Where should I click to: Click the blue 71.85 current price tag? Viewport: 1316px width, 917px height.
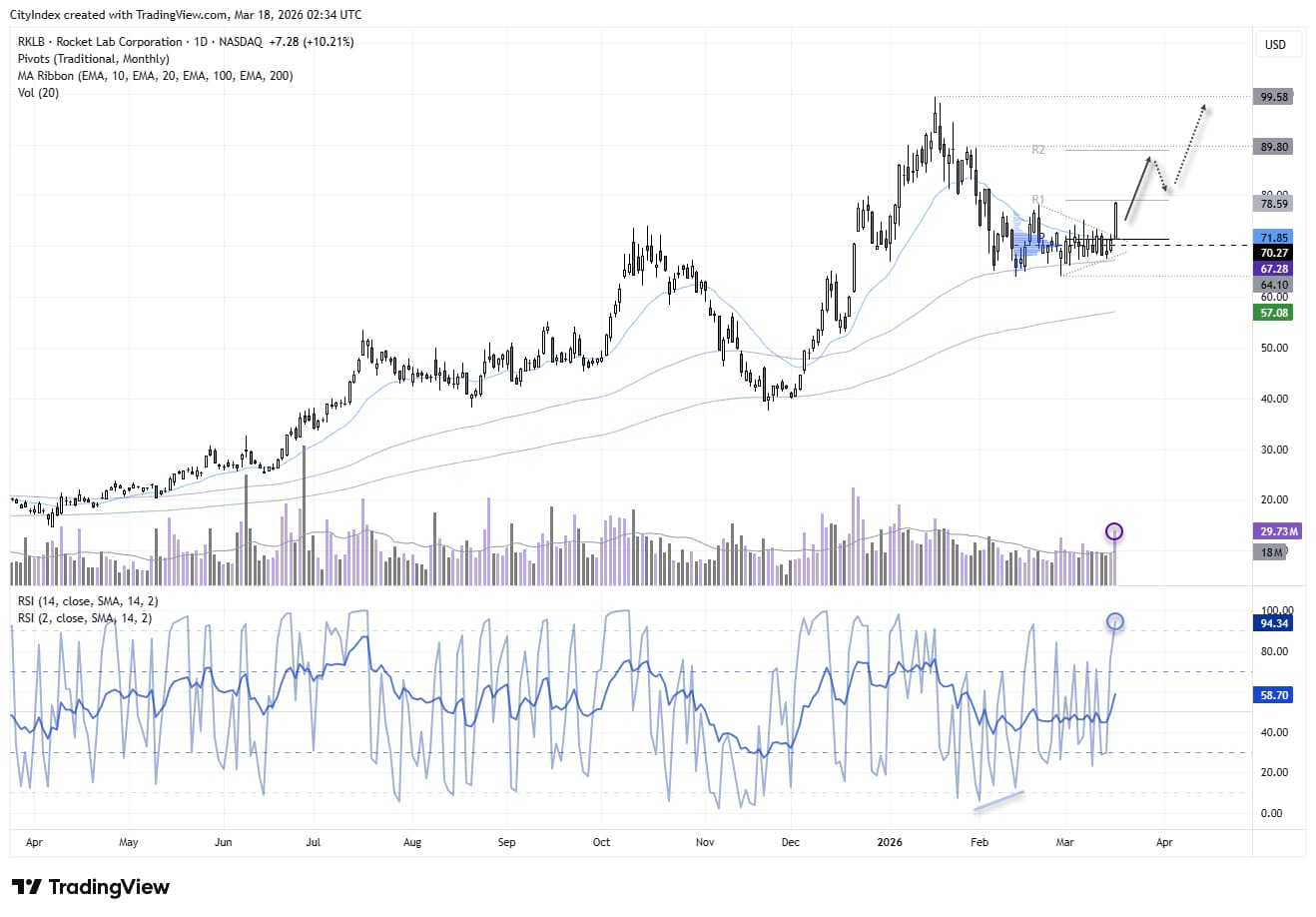(x=1272, y=238)
